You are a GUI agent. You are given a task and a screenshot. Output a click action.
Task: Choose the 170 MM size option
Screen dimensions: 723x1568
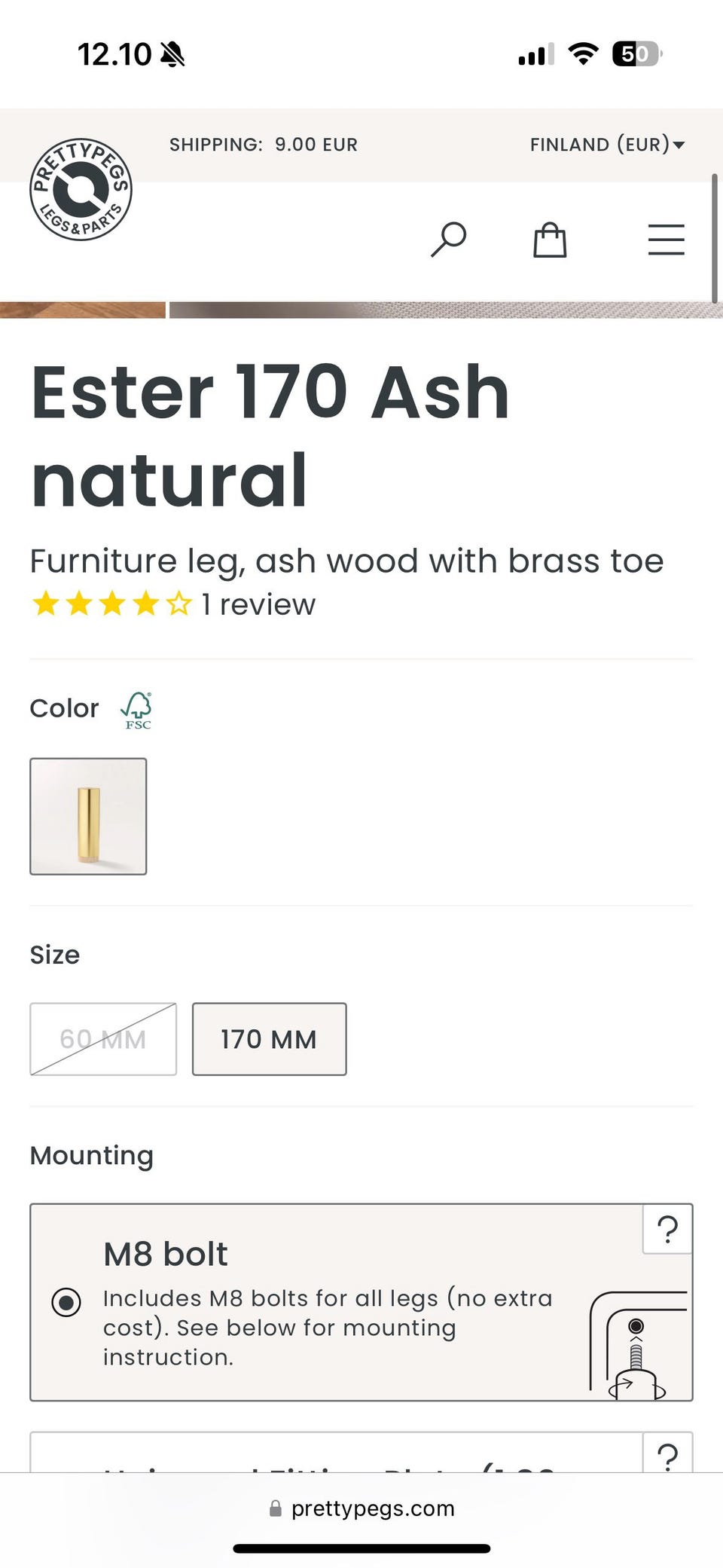click(x=269, y=1039)
